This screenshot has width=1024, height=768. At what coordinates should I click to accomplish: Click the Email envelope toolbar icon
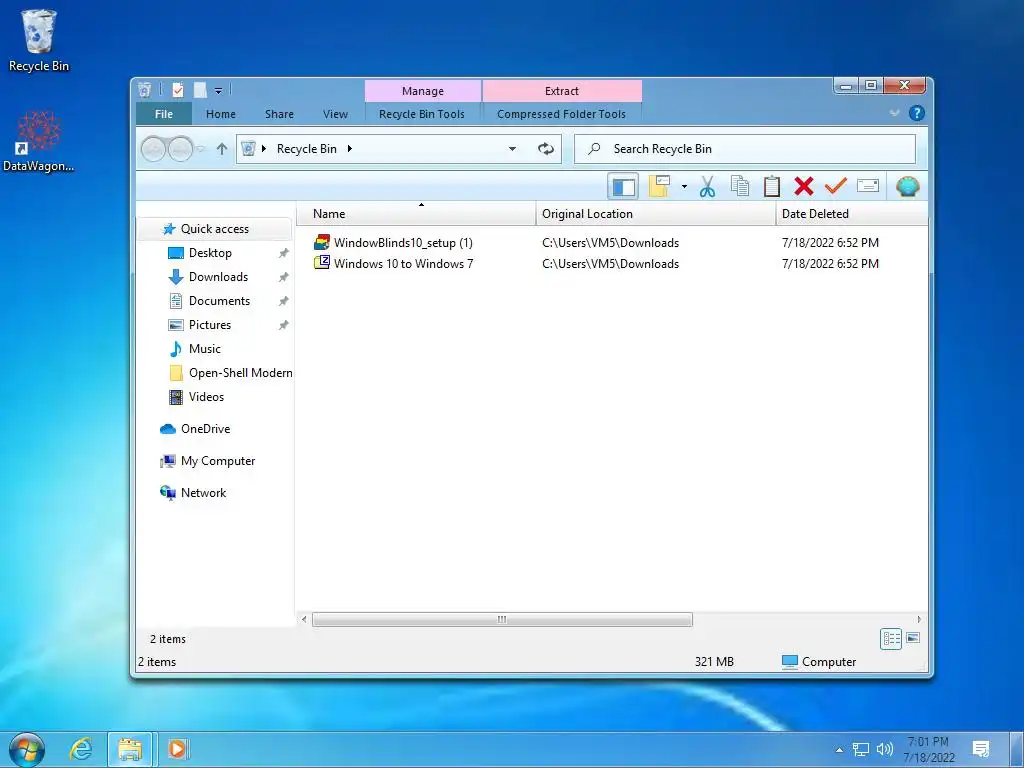point(867,186)
